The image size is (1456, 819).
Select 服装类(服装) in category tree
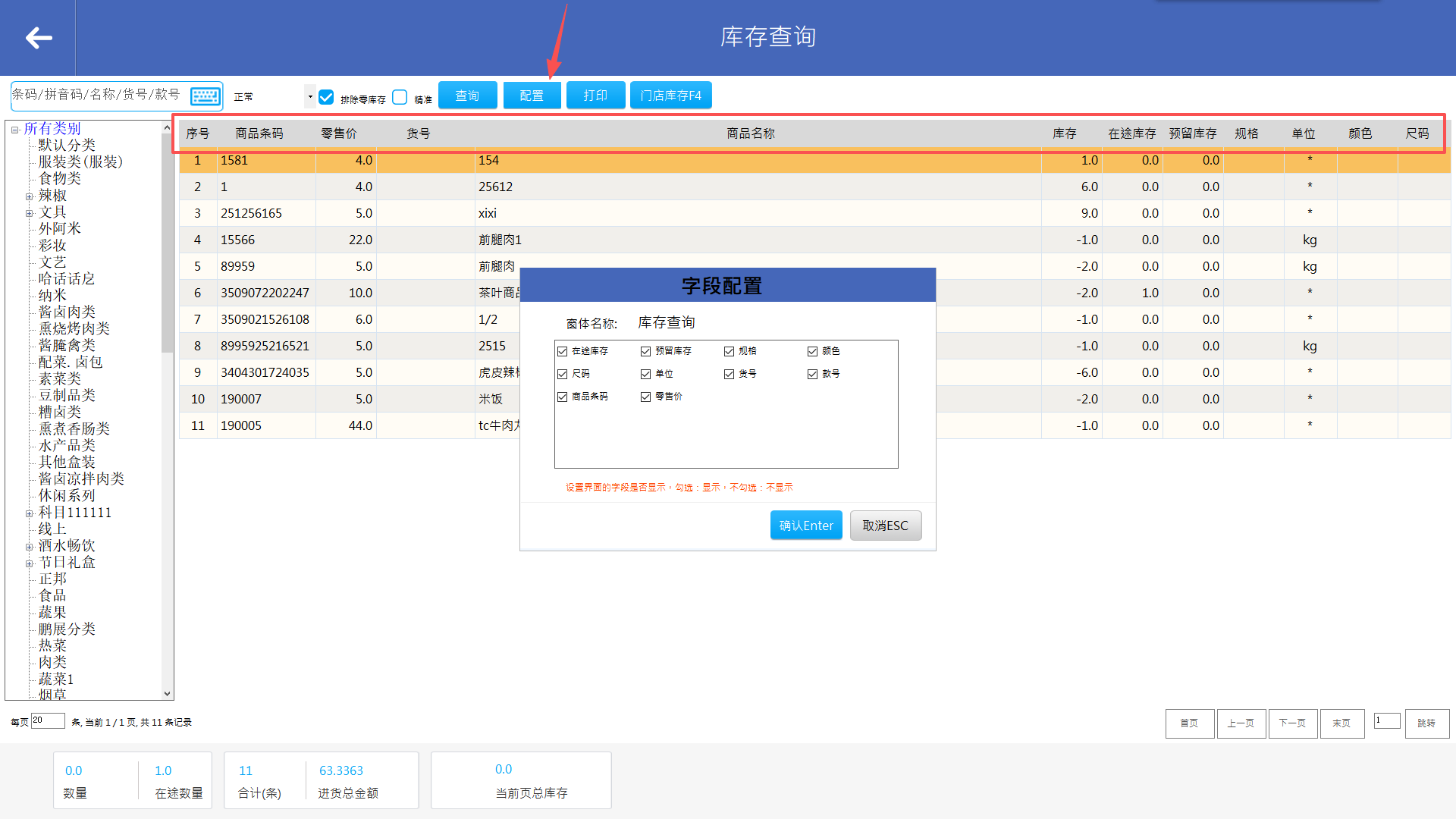pyautogui.click(x=80, y=162)
